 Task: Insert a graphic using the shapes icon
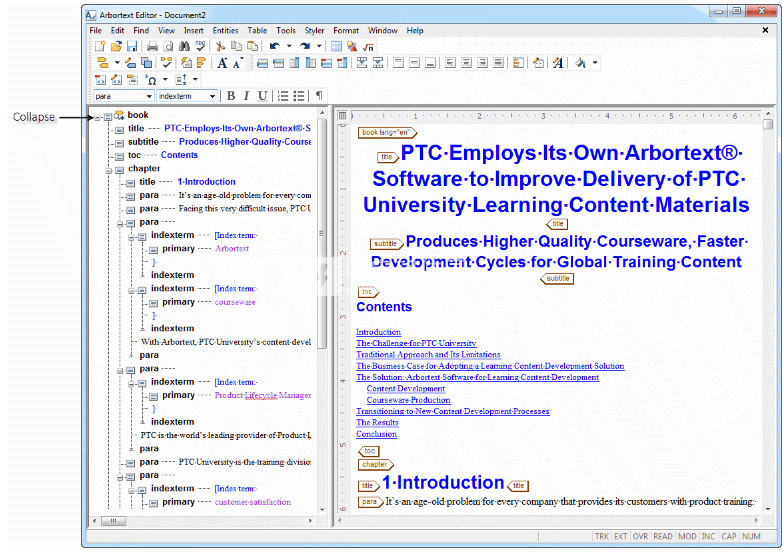pyautogui.click(x=353, y=46)
